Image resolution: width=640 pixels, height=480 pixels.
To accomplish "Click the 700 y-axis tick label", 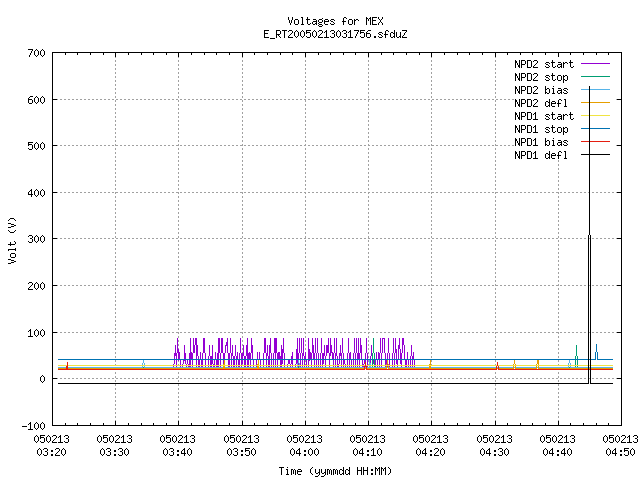I will [37, 53].
